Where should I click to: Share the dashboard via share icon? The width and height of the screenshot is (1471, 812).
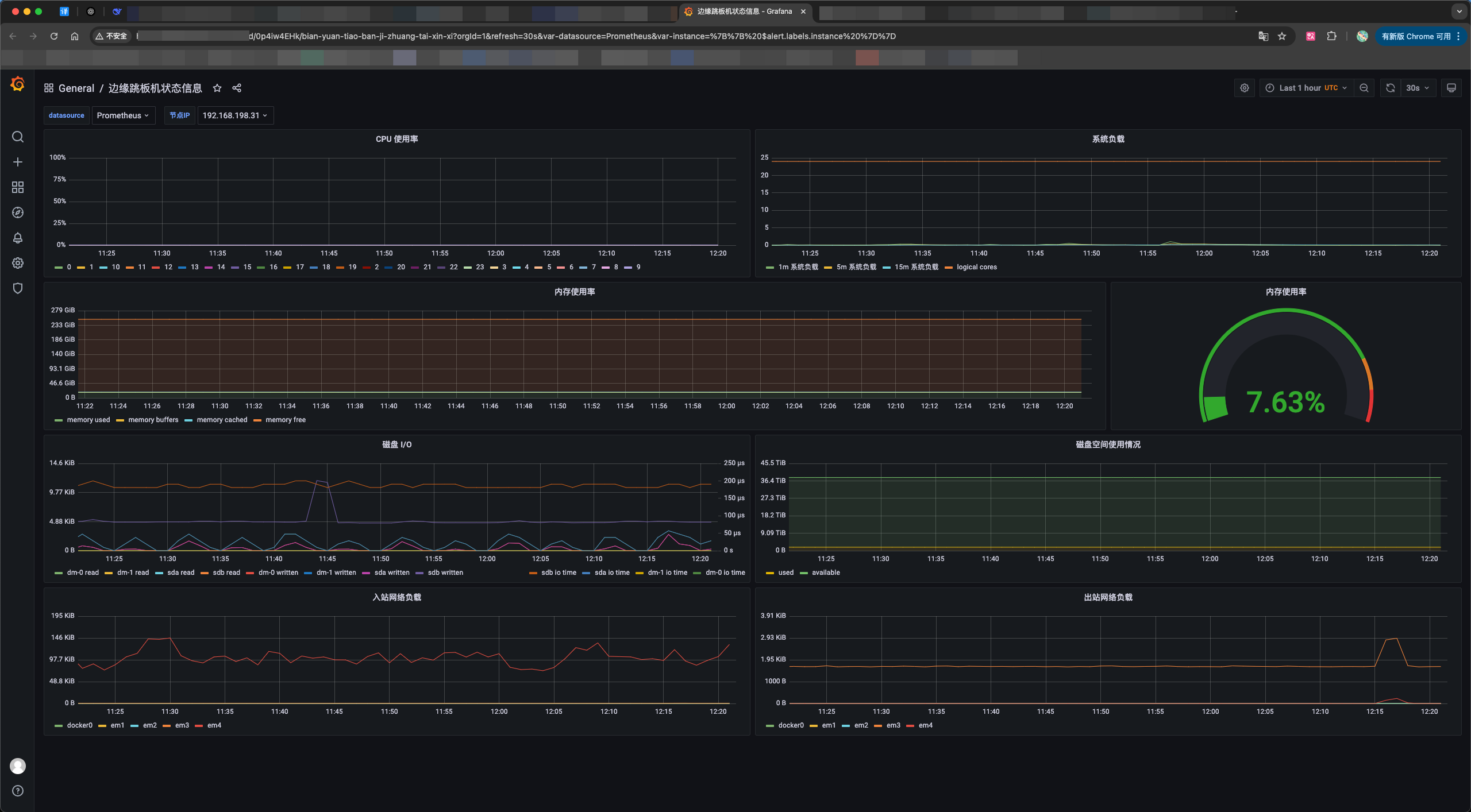click(237, 88)
